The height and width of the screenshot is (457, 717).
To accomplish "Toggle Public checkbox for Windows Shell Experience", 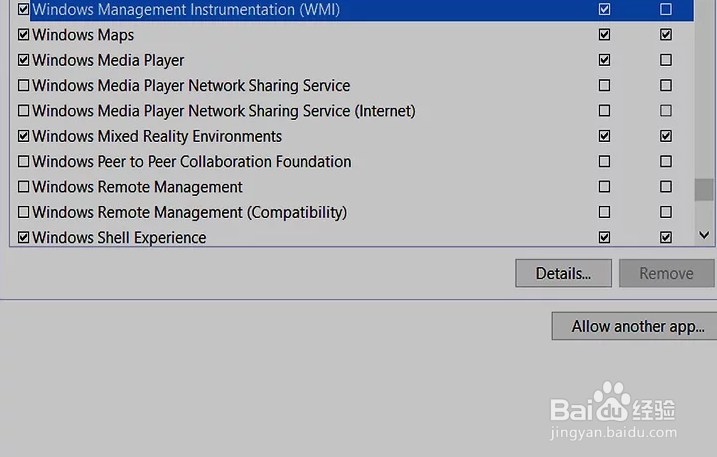I will click(x=666, y=237).
